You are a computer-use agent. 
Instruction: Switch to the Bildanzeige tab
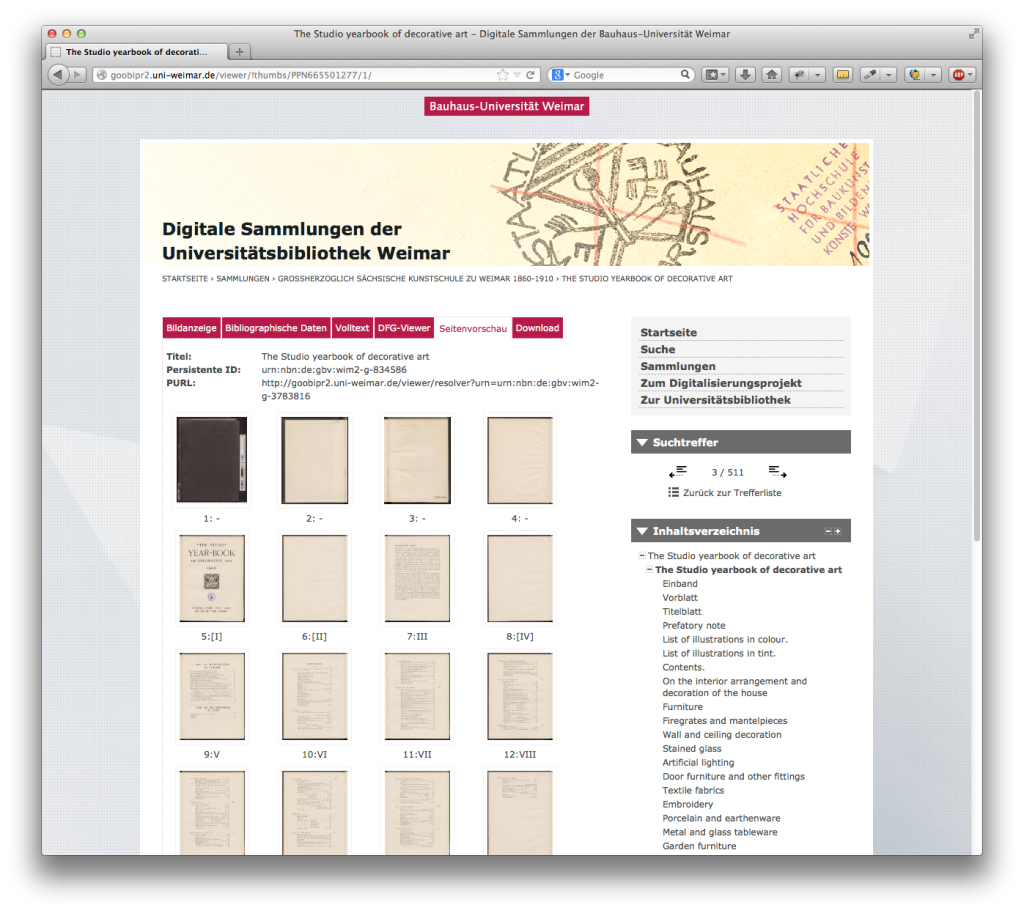(191, 328)
